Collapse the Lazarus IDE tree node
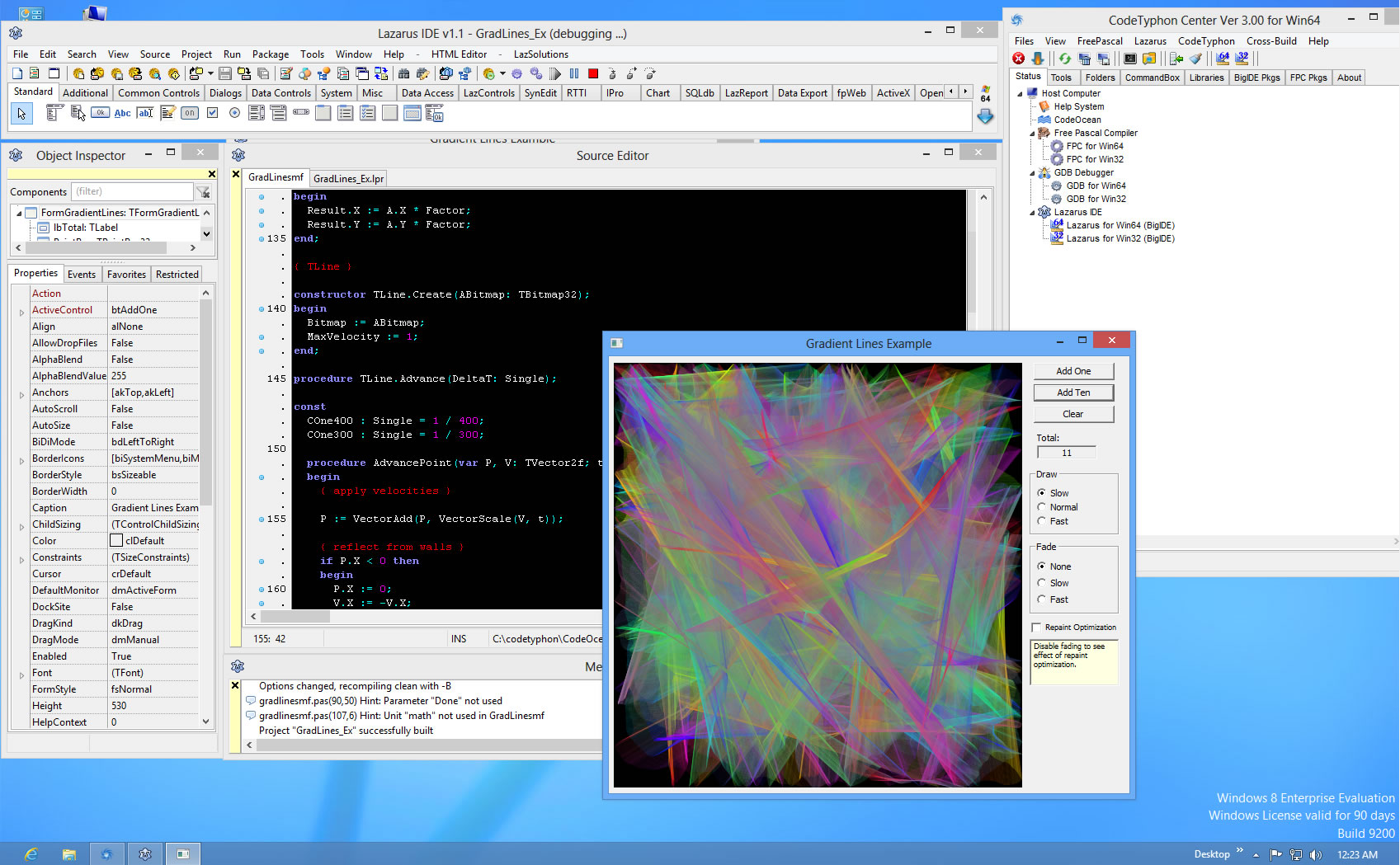 pyautogui.click(x=1032, y=213)
